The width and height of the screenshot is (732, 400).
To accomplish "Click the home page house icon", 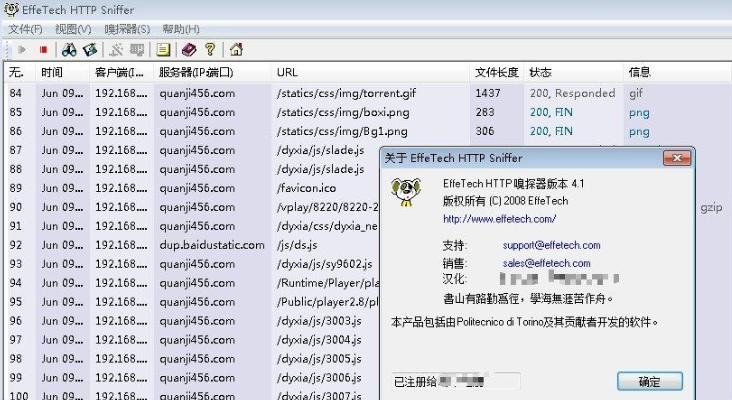I will point(236,49).
